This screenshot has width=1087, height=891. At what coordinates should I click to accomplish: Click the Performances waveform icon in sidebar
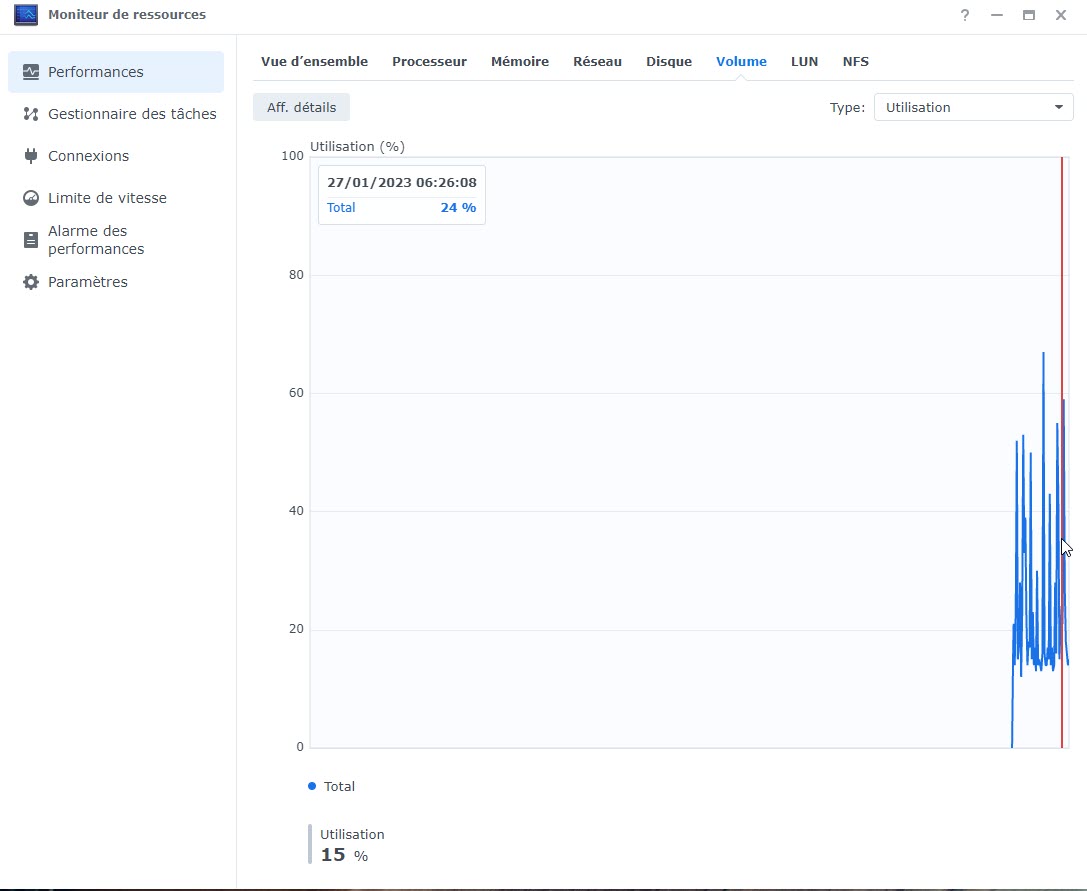click(x=31, y=72)
